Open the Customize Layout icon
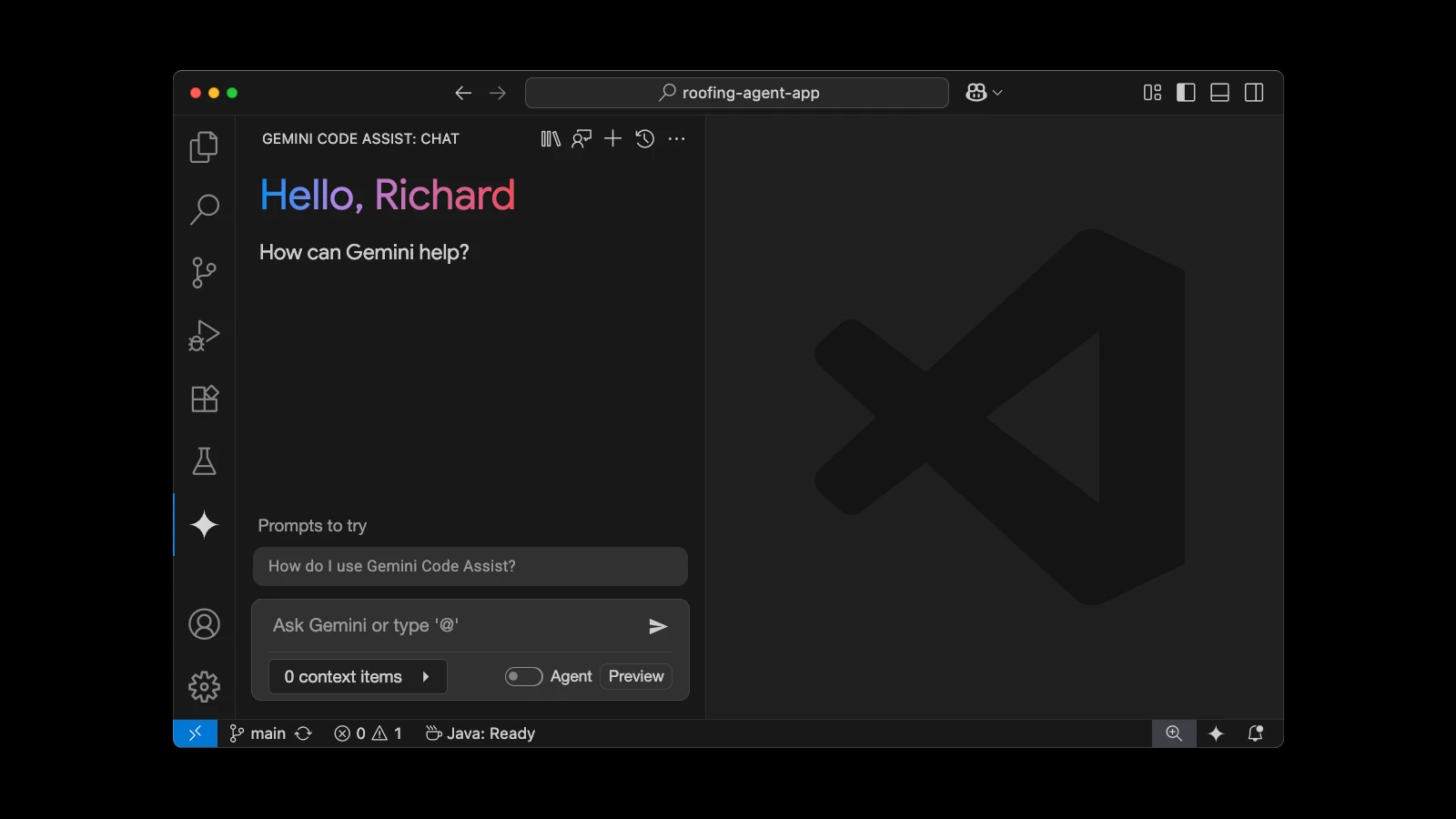Screen dimensions: 1456x819 [x=1152, y=93]
